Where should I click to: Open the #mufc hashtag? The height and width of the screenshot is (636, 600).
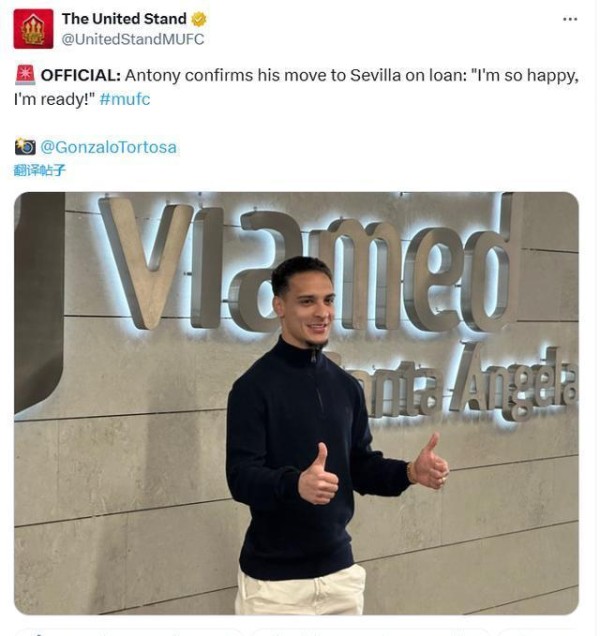[x=125, y=99]
